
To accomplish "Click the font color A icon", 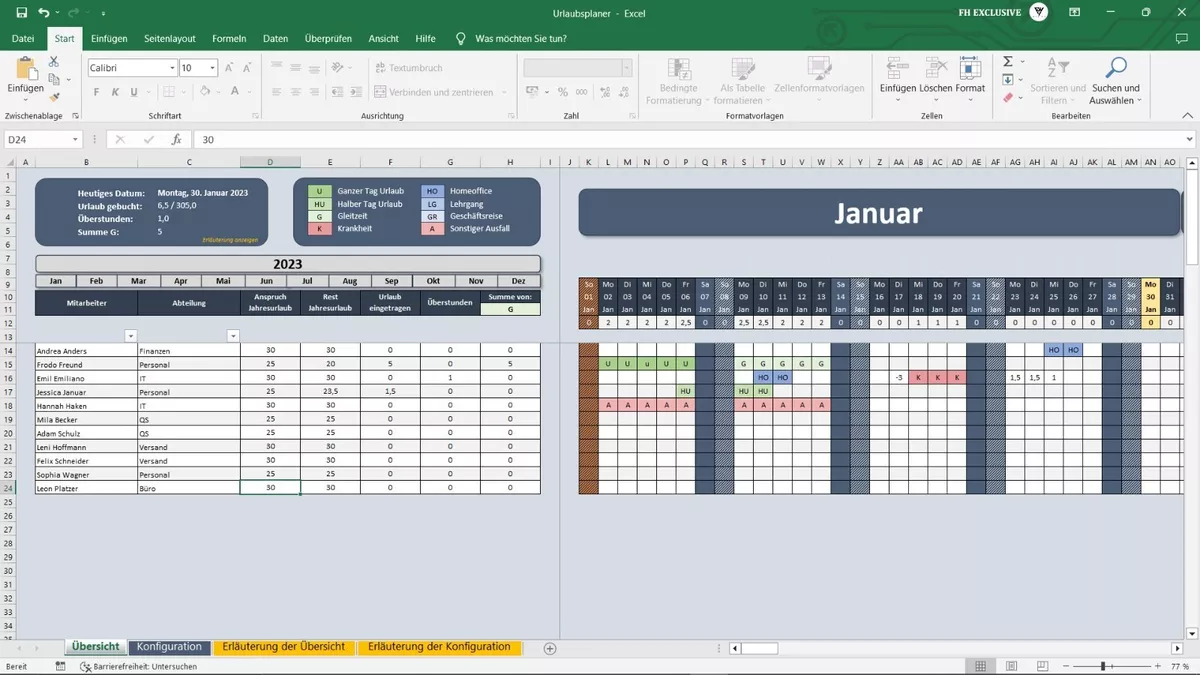I will (236, 92).
